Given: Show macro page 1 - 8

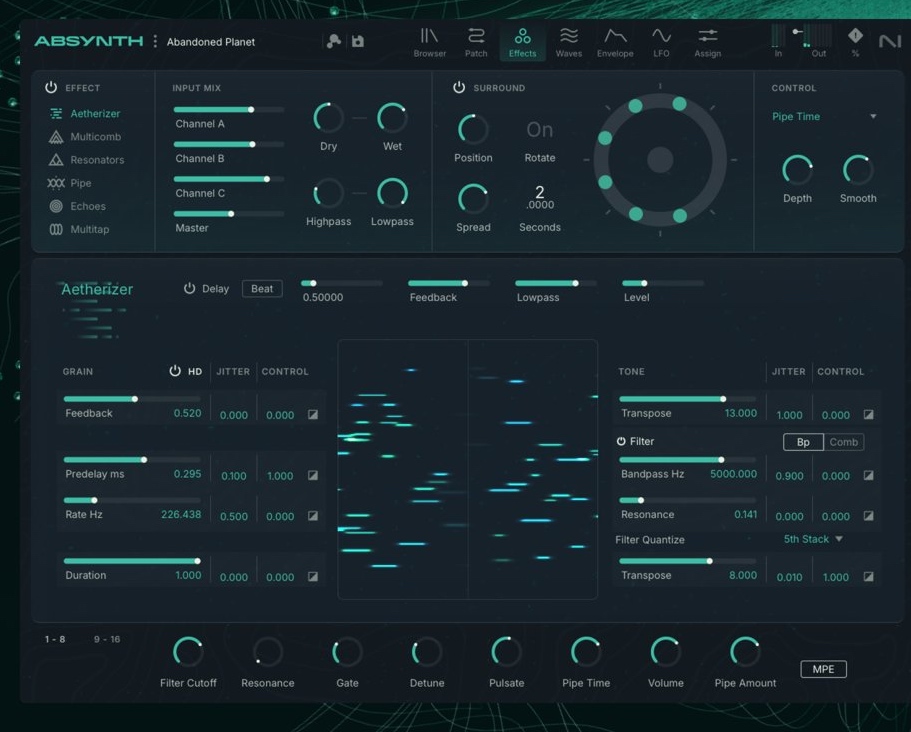Looking at the screenshot, I should click(55, 640).
